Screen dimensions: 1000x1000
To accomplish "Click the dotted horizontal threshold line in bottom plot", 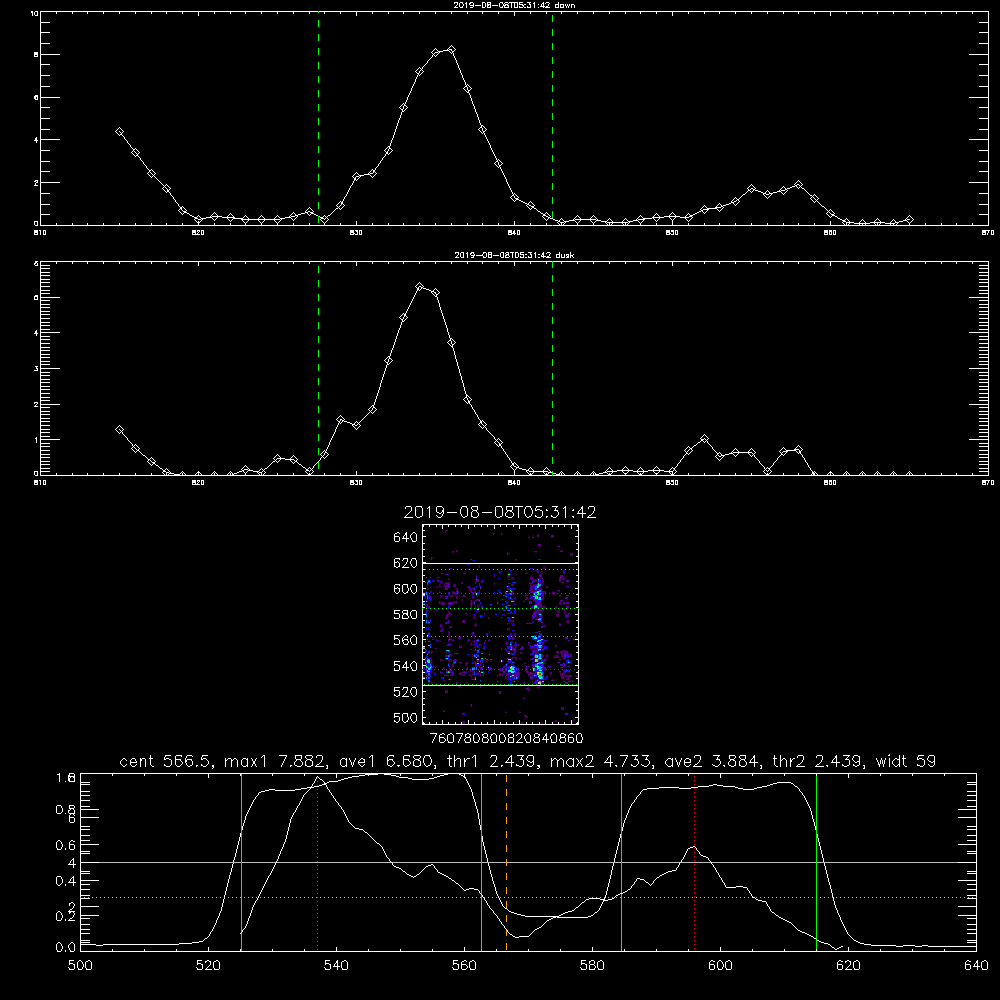I will (x=528, y=898).
